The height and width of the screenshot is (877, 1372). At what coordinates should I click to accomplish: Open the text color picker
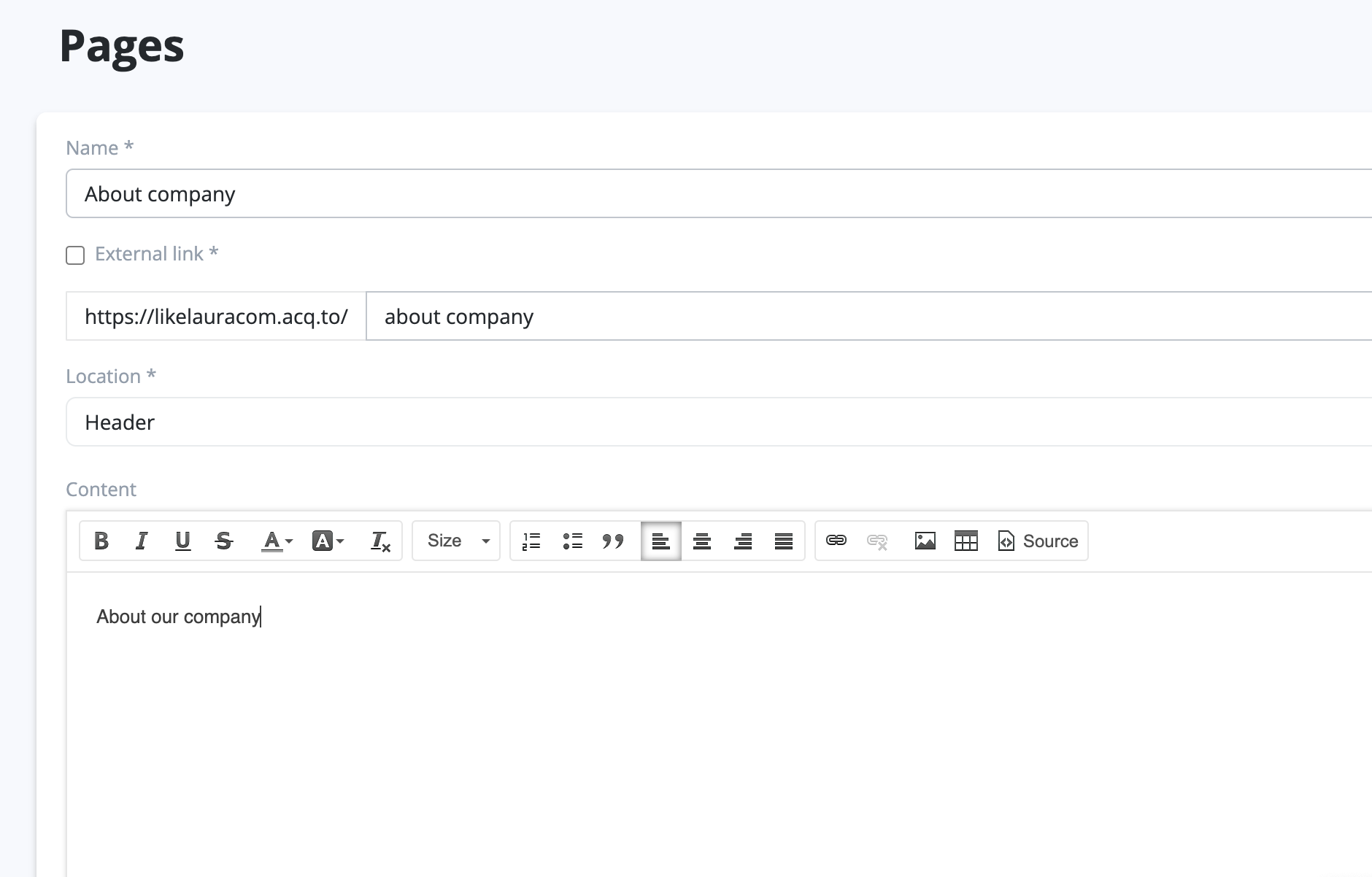277,541
